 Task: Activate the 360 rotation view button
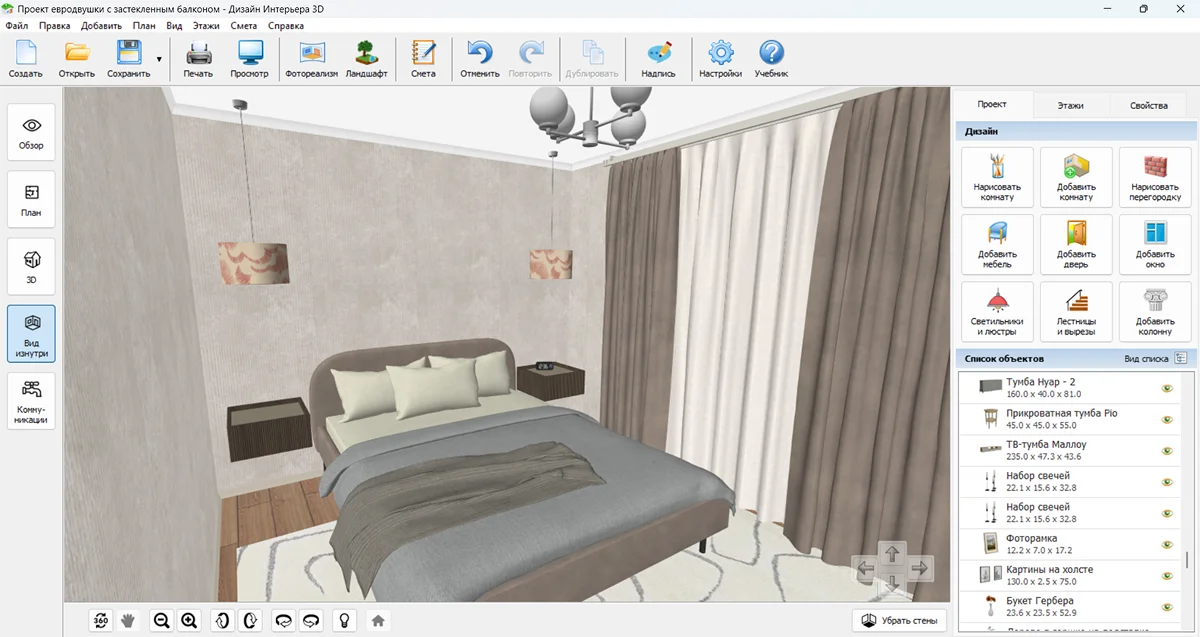(x=101, y=621)
